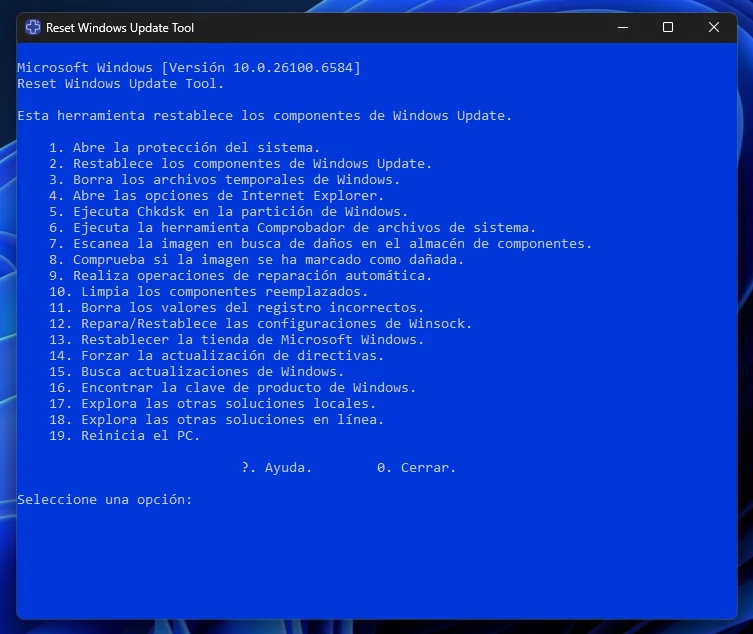Viewport: 753px width, 634px height.
Task: Select '5. Ejecuta Chkdsk en la partición'
Action: [x=229, y=212]
